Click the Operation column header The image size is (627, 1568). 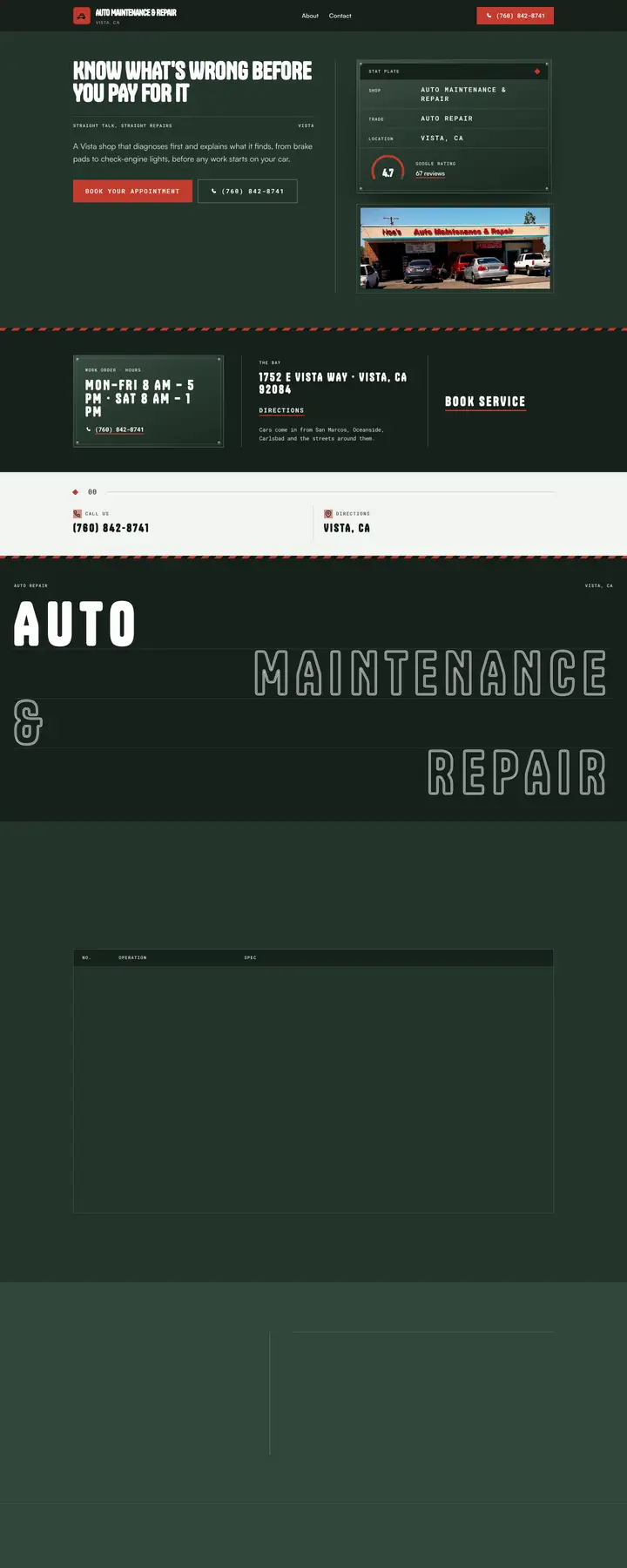(132, 957)
